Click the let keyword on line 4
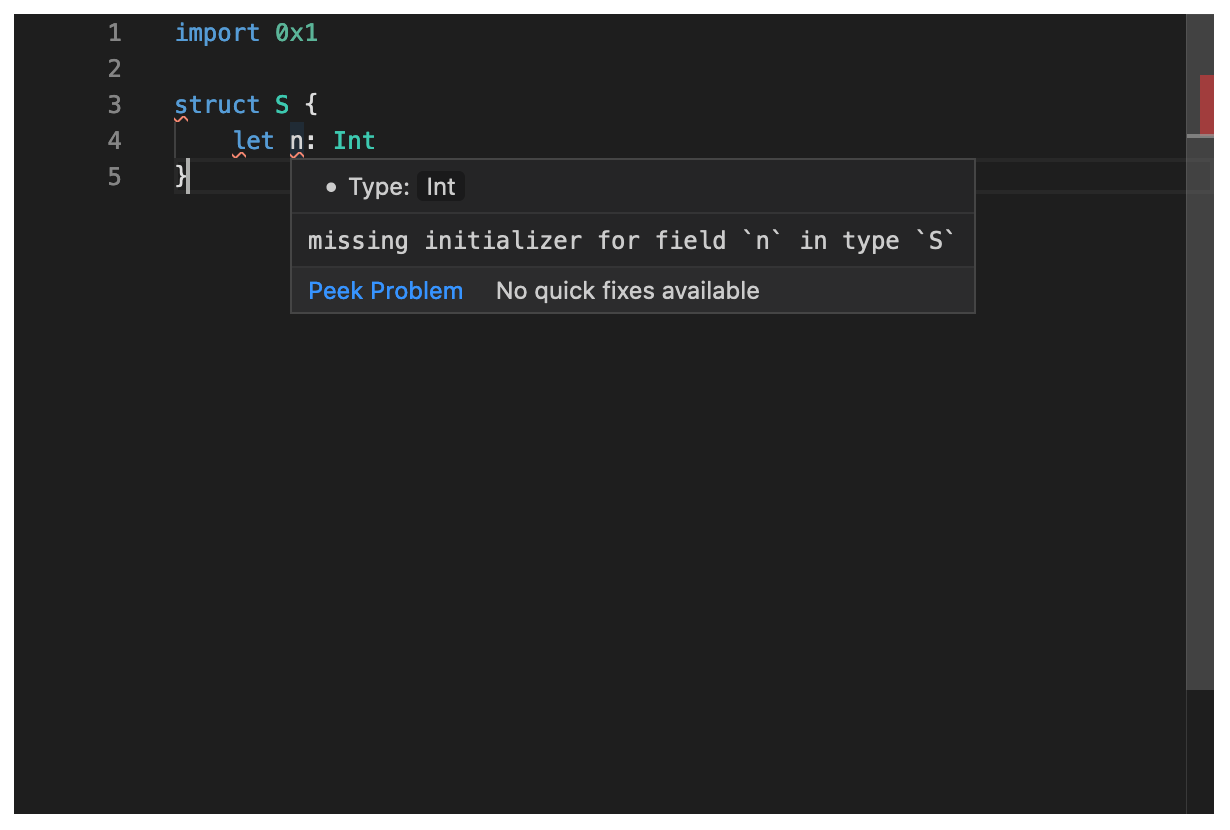Image resolution: width=1230 pixels, height=830 pixels. pos(253,140)
